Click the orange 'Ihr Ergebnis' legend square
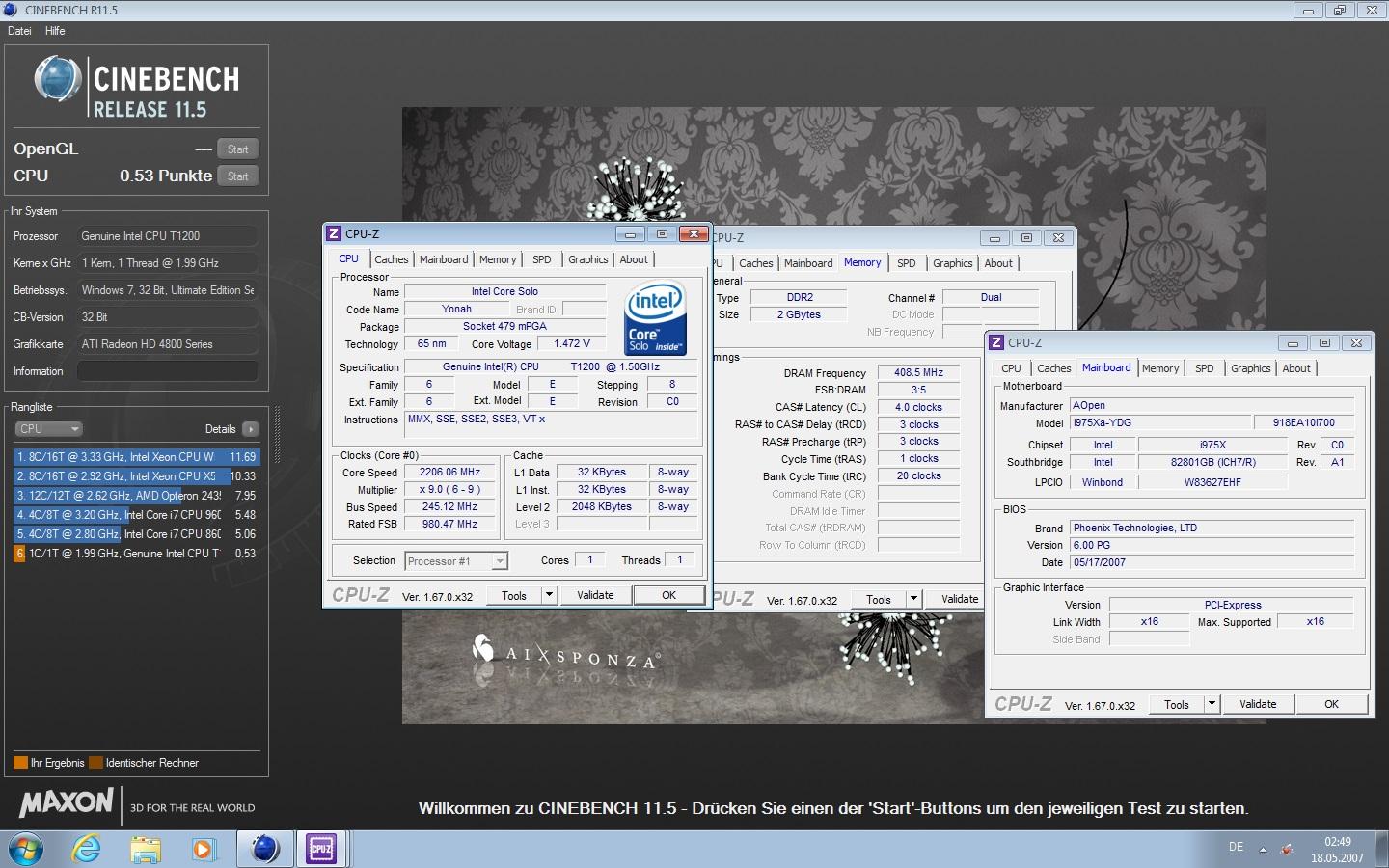Image resolution: width=1389 pixels, height=868 pixels. pos(20,763)
